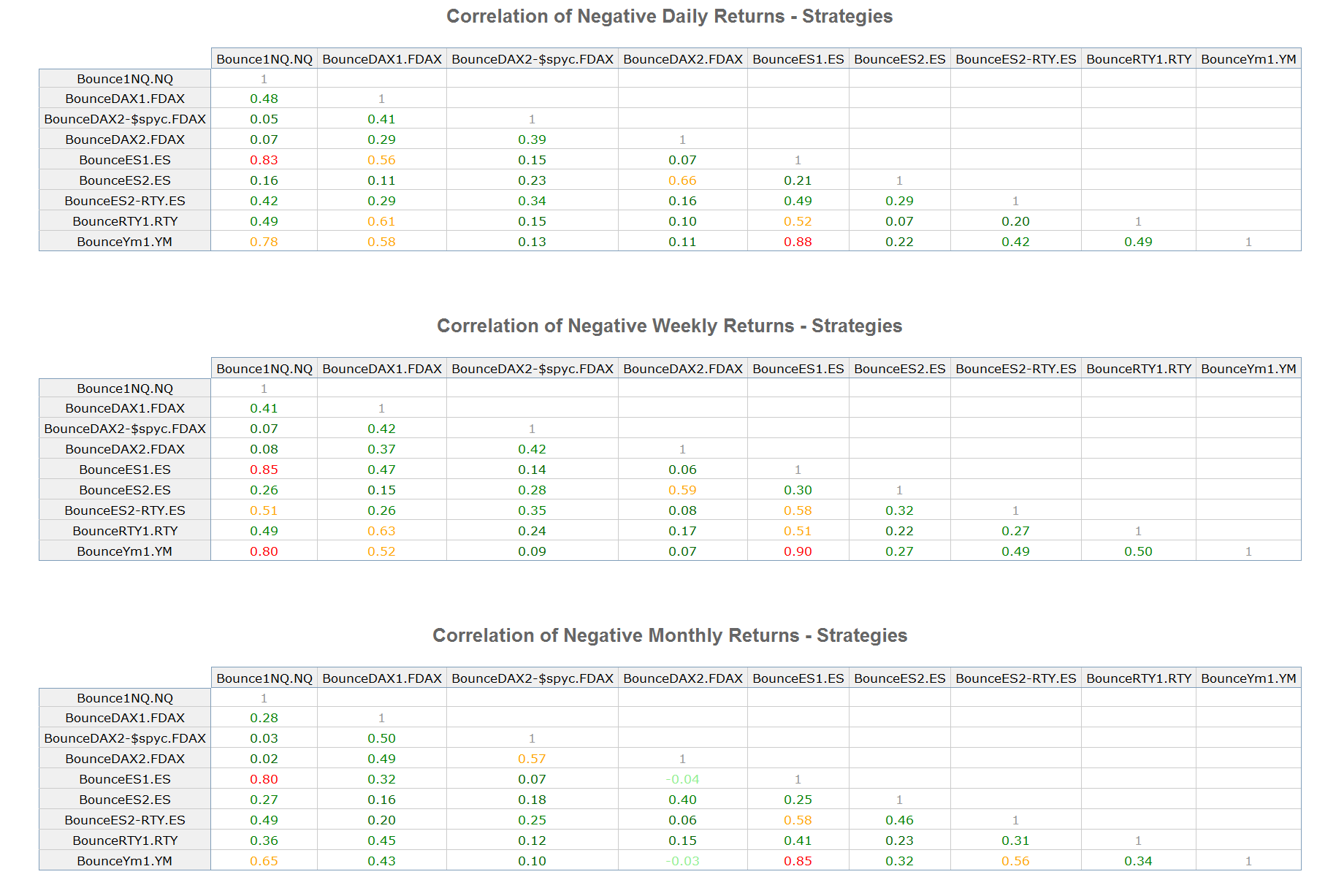
Task: Click BounceES2-RTY.ES column header in Monthly table
Action: tap(1015, 678)
